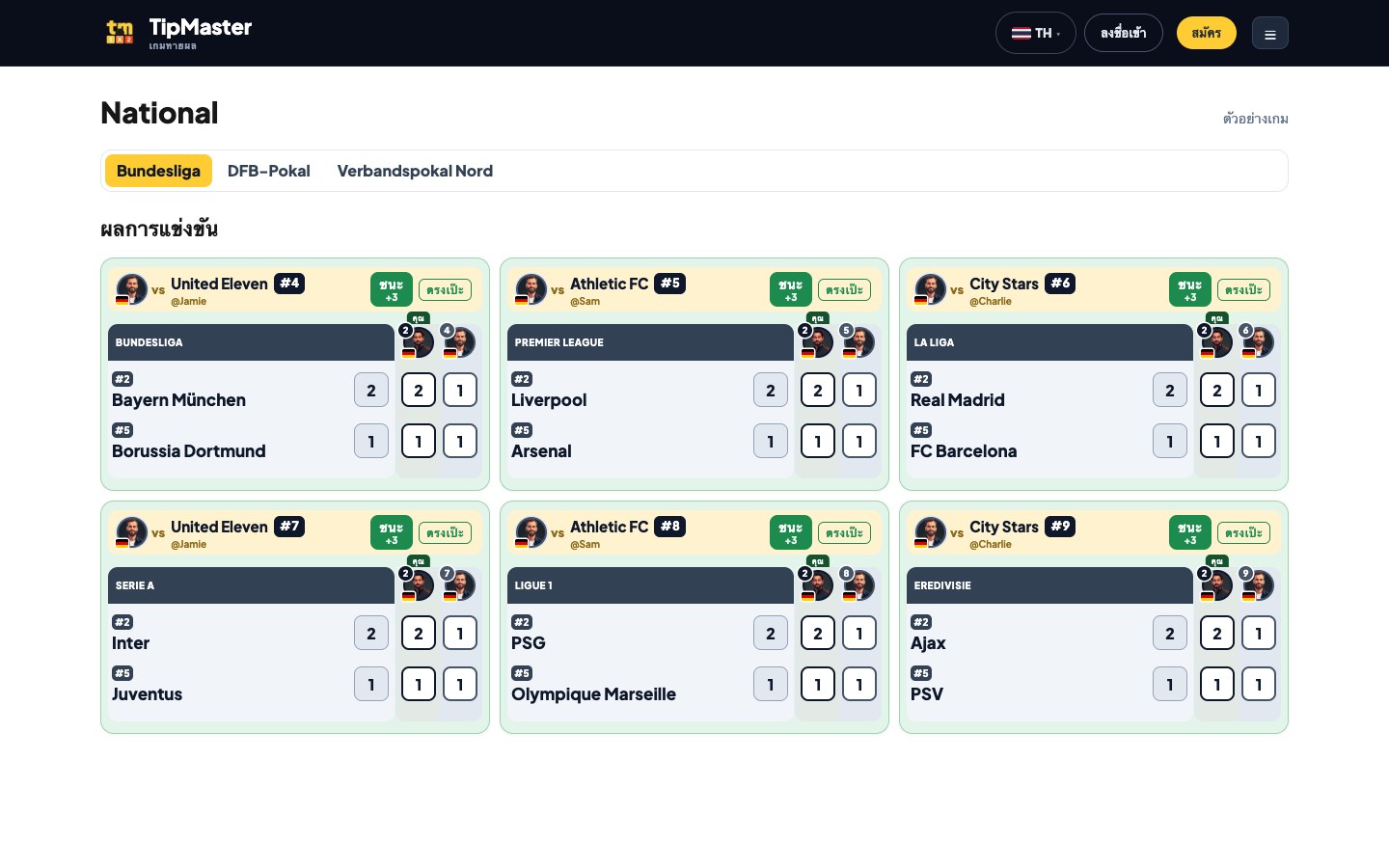Click the Borussia Dortmund team name

pyautogui.click(x=189, y=450)
